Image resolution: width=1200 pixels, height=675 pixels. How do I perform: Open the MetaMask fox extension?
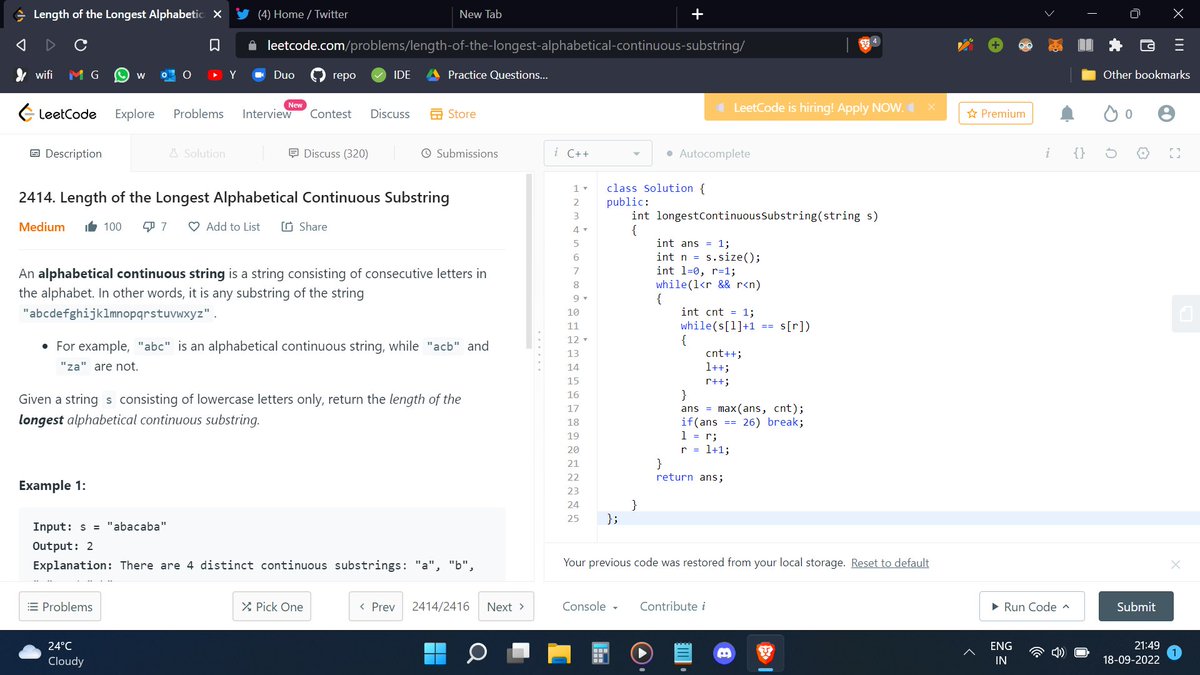pos(1056,46)
